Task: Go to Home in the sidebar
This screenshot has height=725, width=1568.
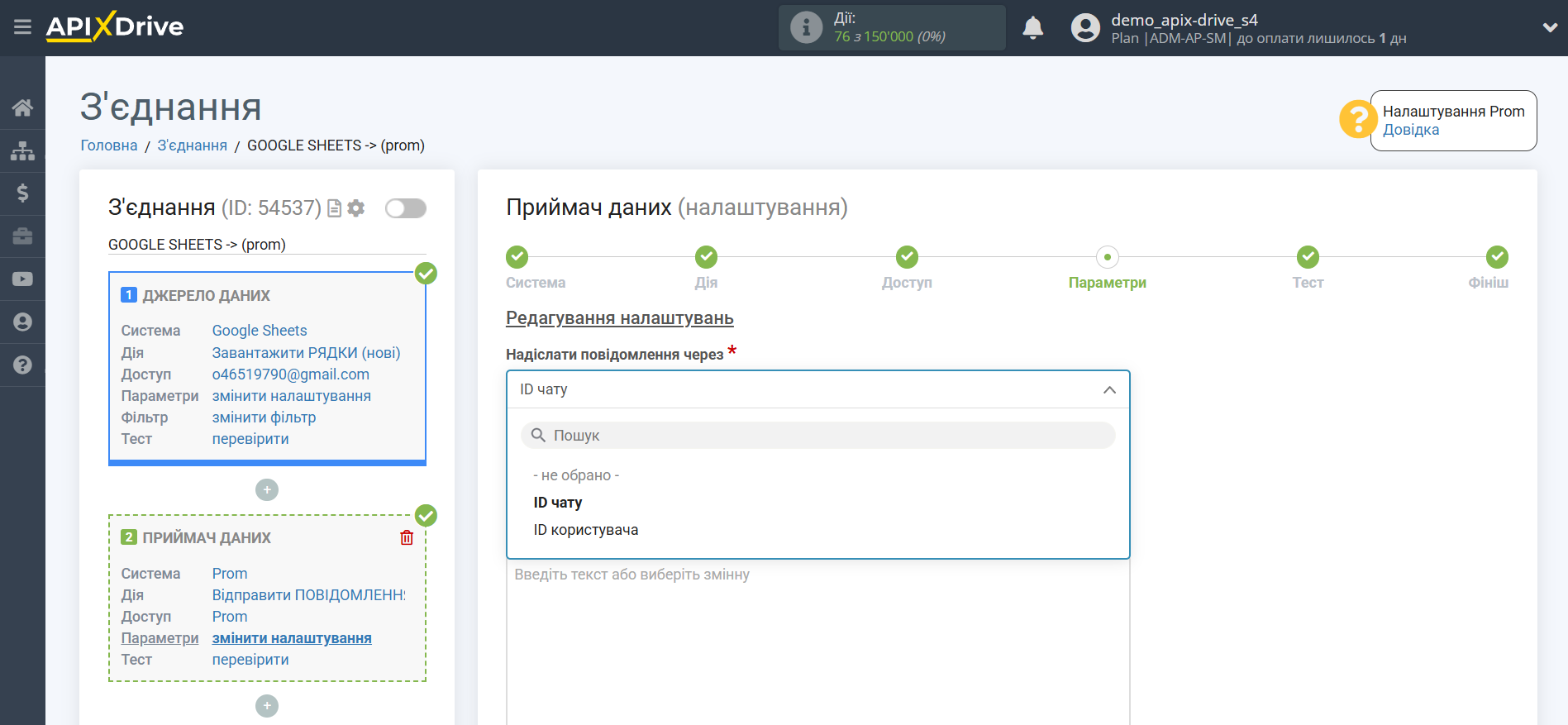Action: tap(22, 107)
